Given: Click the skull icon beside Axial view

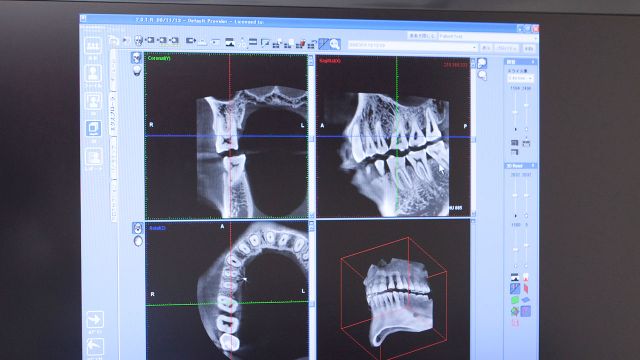Looking at the screenshot, I should 138,228.
